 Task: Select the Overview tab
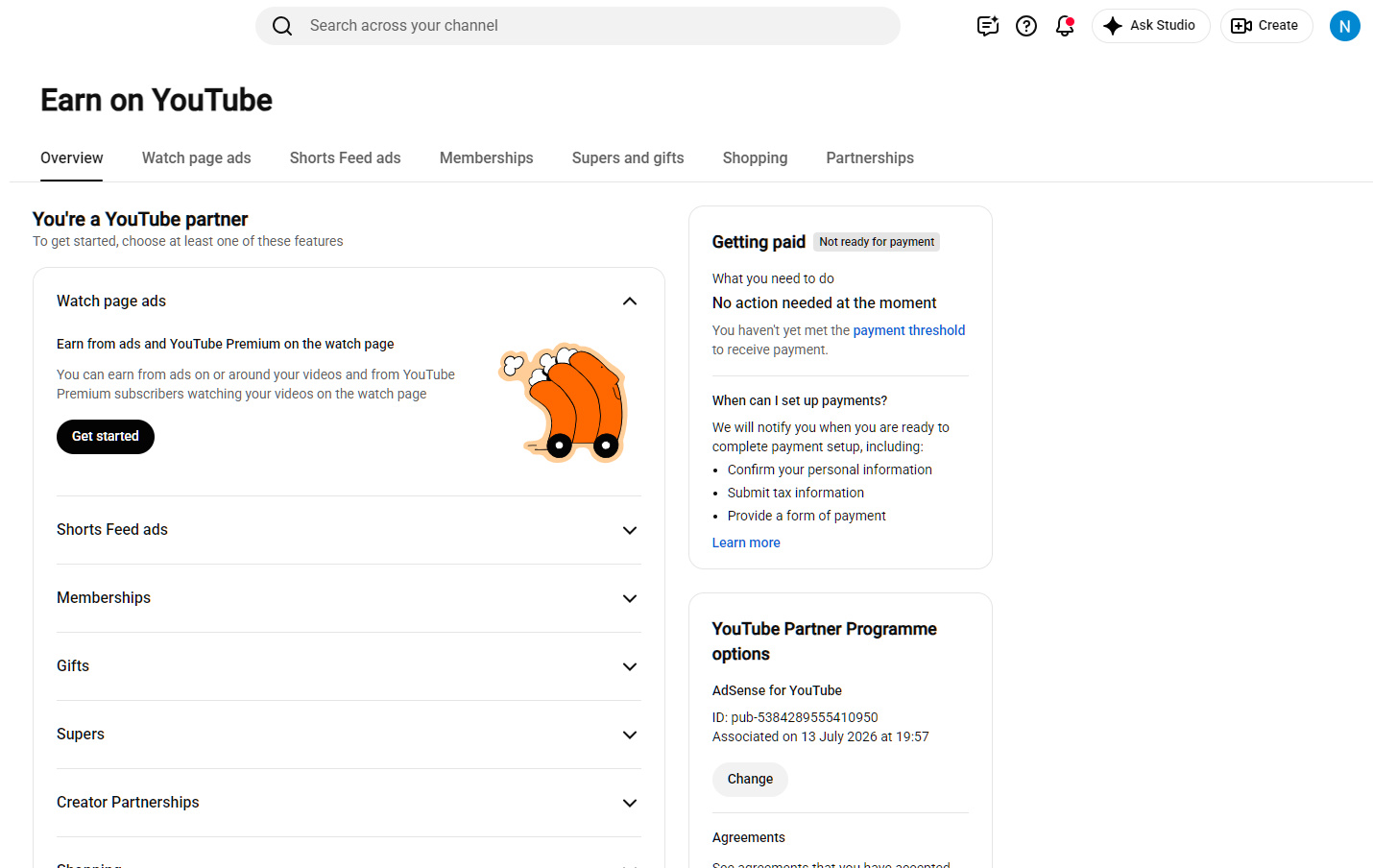click(x=72, y=158)
